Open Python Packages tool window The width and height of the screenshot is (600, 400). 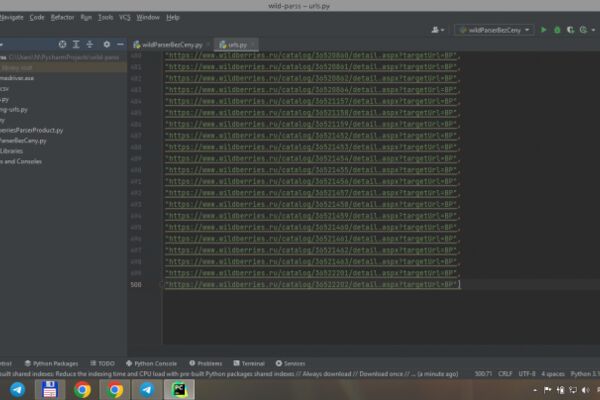51,363
